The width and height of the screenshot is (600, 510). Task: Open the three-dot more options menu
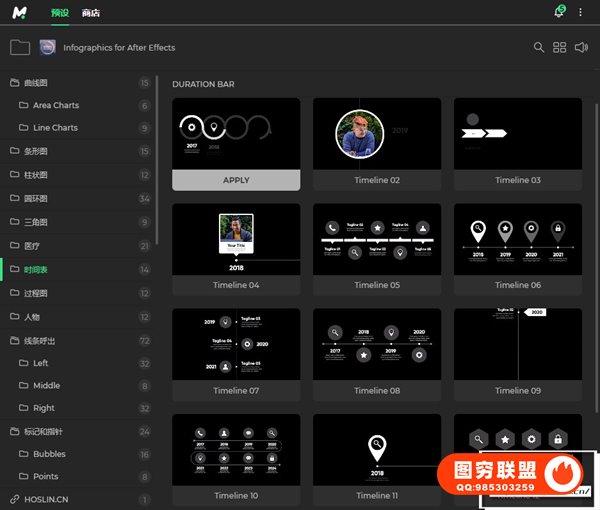pyautogui.click(x=580, y=12)
